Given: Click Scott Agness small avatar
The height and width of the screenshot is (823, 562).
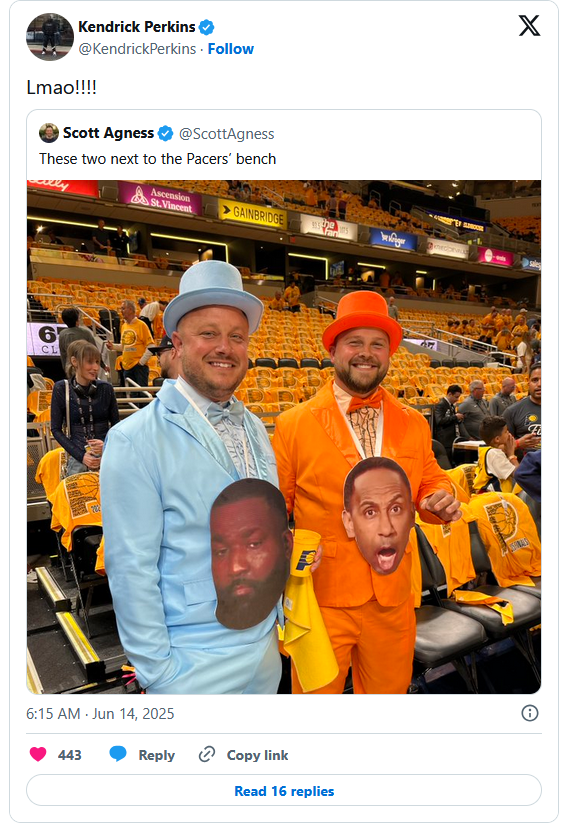Looking at the screenshot, I should coord(49,133).
